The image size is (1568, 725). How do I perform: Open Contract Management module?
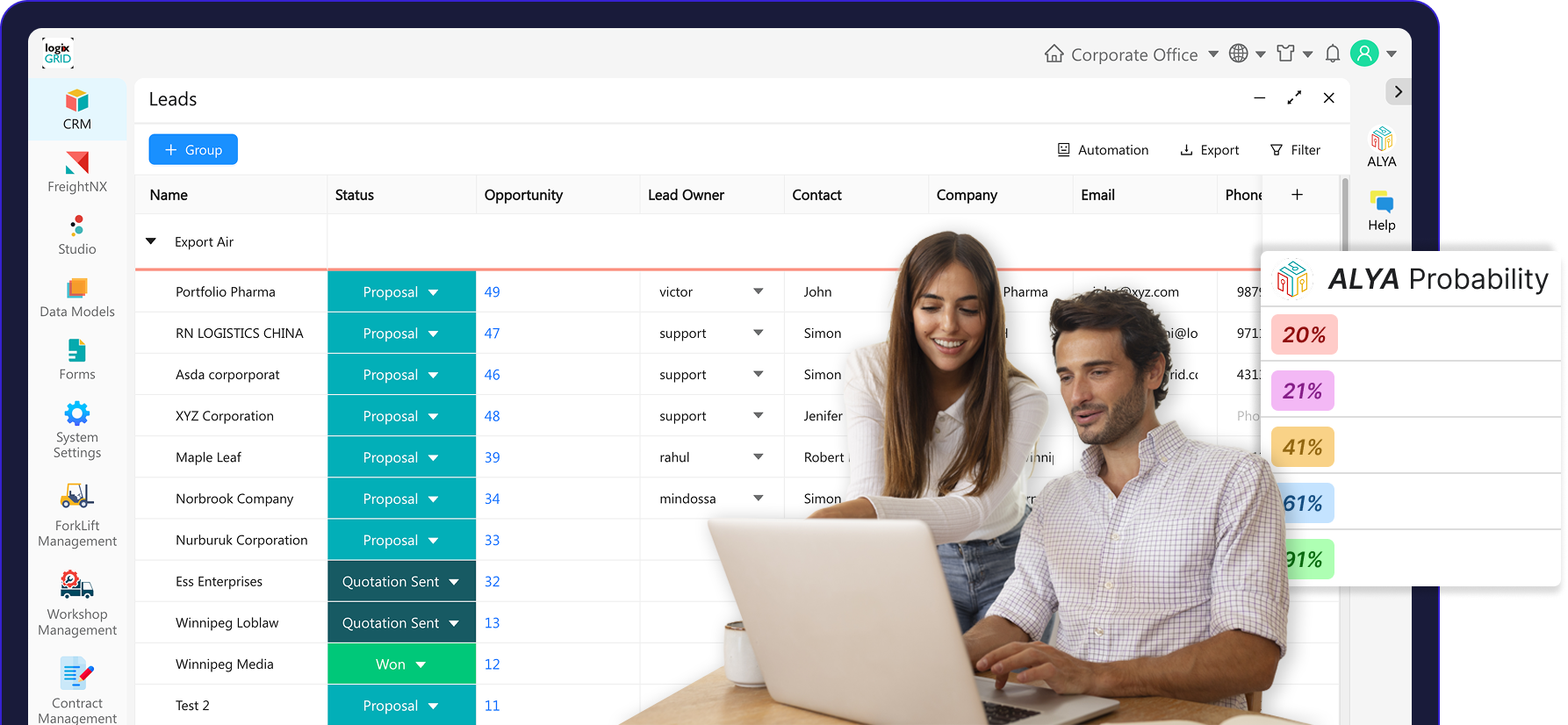(77, 691)
